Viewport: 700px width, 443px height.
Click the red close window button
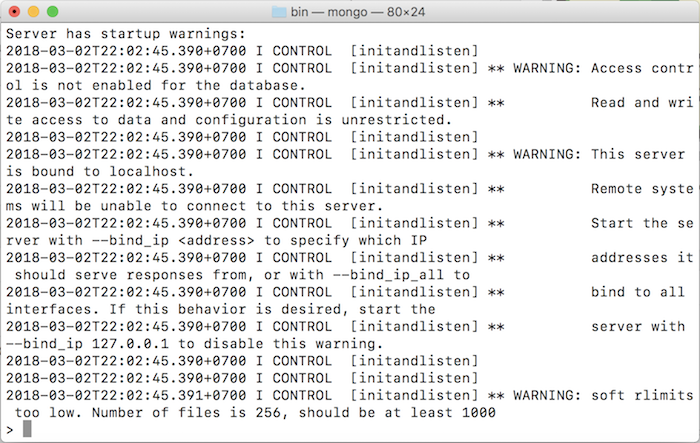coord(14,12)
